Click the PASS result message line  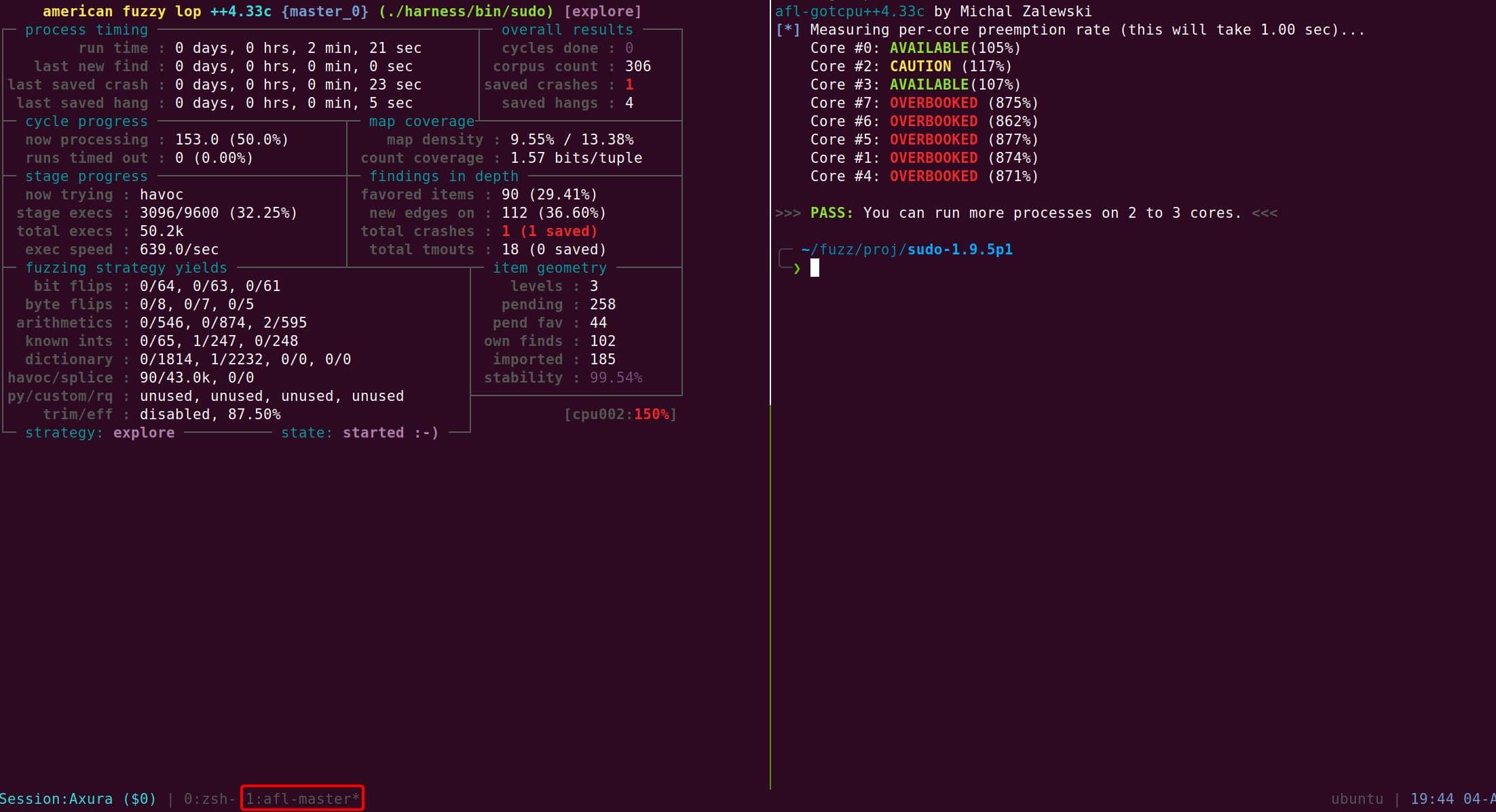point(1026,212)
